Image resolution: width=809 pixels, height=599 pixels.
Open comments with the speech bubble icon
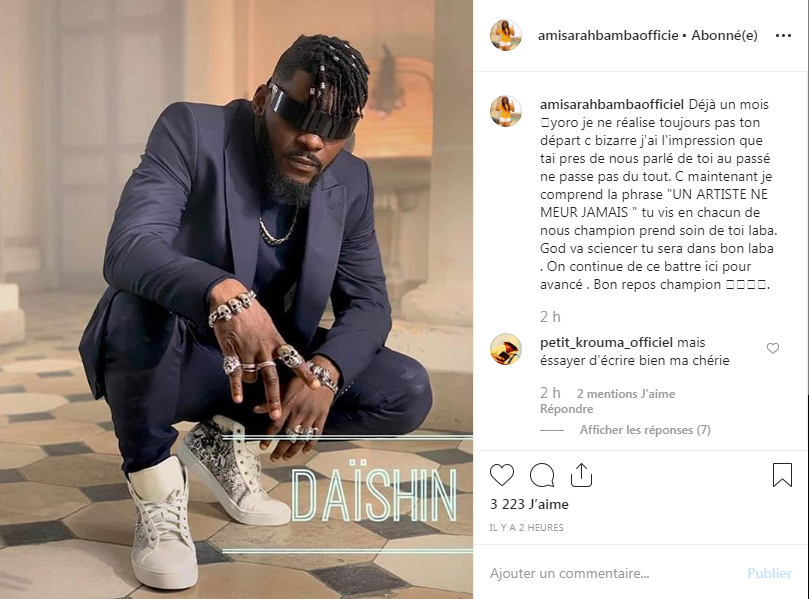point(542,475)
